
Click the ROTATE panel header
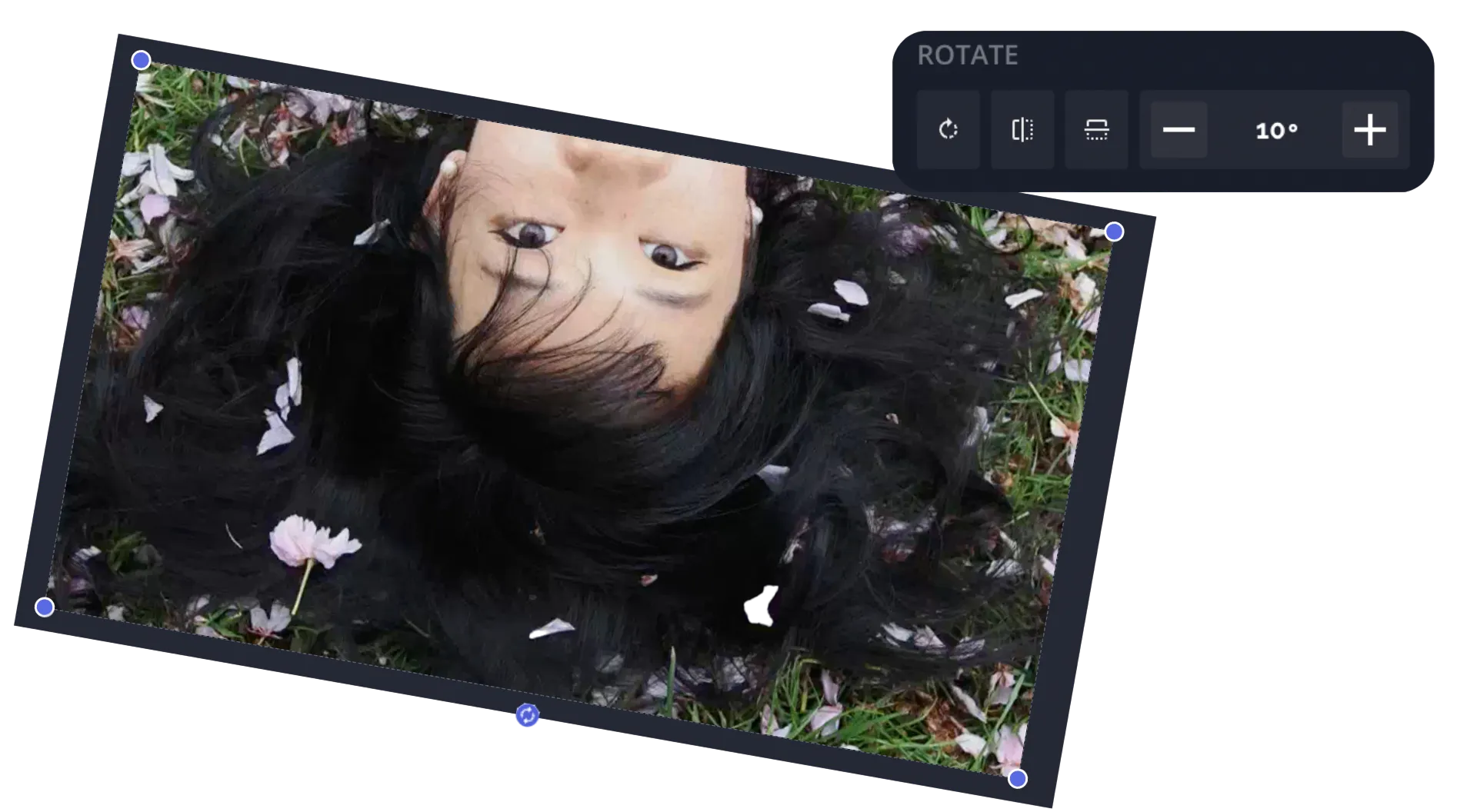tap(968, 55)
